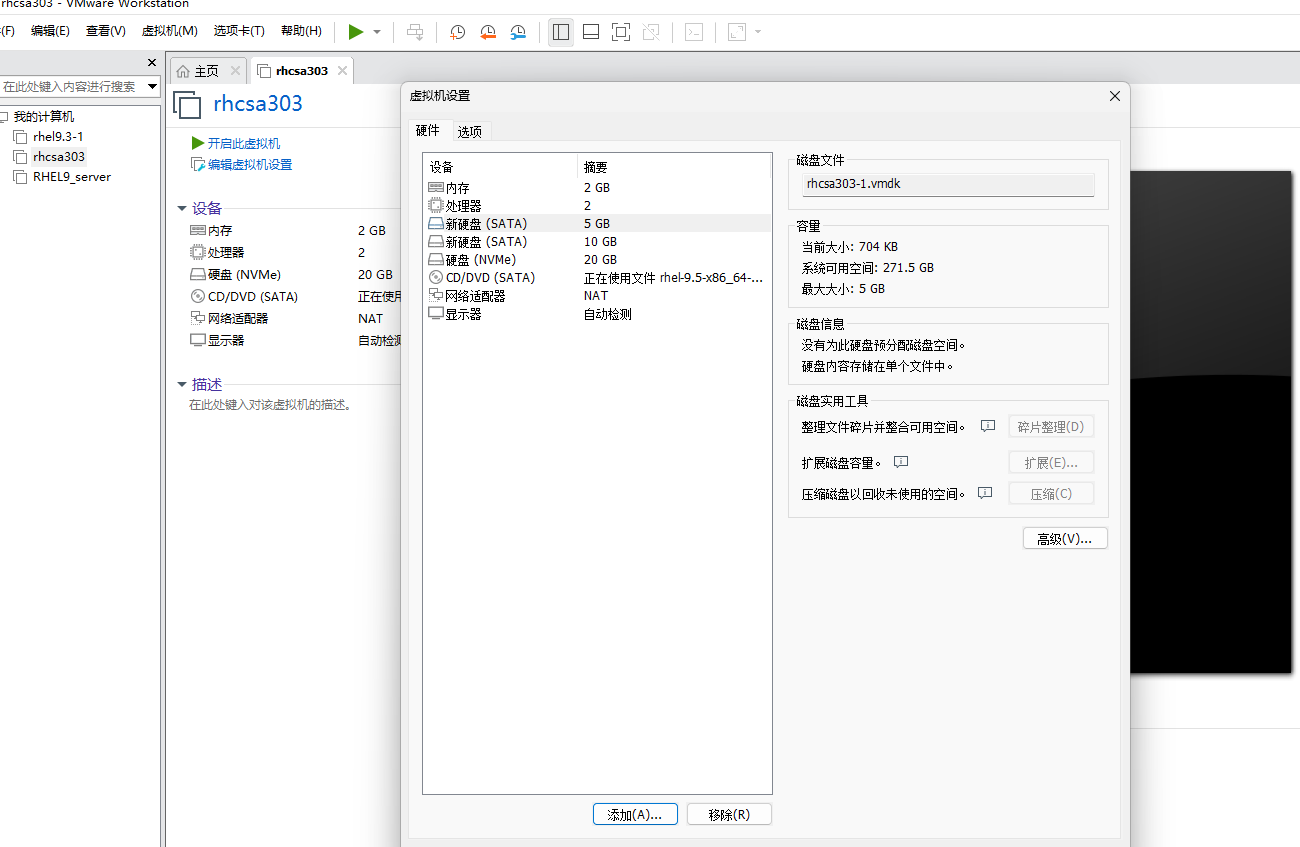
Task: Select 处理器 in the hardware list
Action: pyautogui.click(x=597, y=206)
